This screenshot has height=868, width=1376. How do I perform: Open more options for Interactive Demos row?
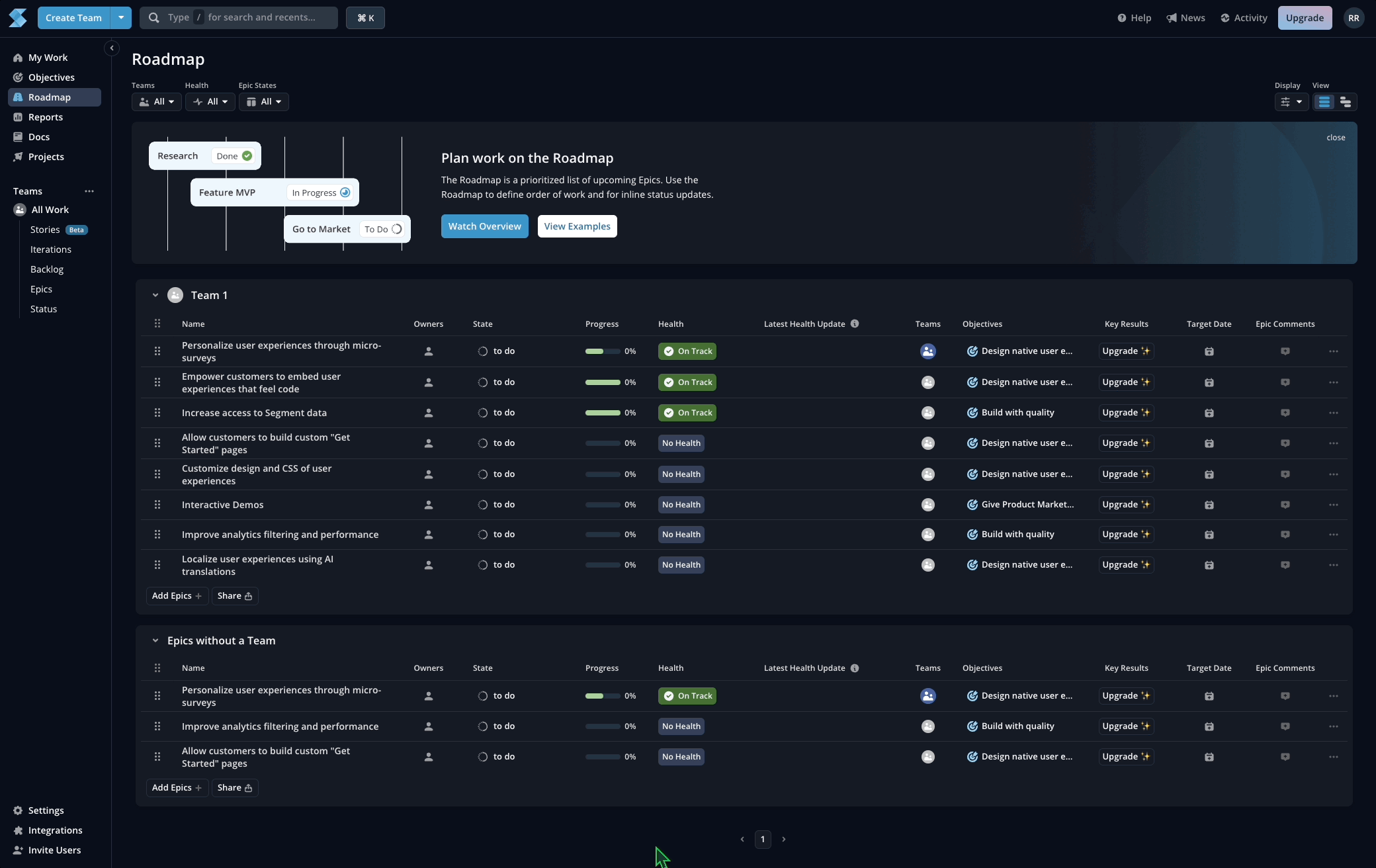(x=1333, y=505)
